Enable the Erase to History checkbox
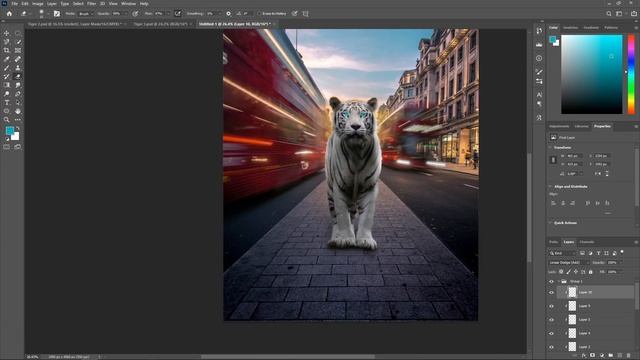The image size is (640, 360). [260, 13]
